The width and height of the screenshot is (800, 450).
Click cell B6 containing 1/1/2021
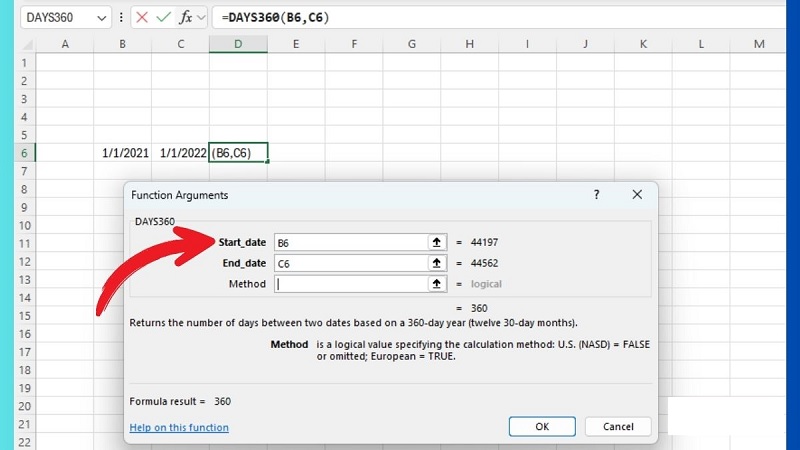coord(123,153)
